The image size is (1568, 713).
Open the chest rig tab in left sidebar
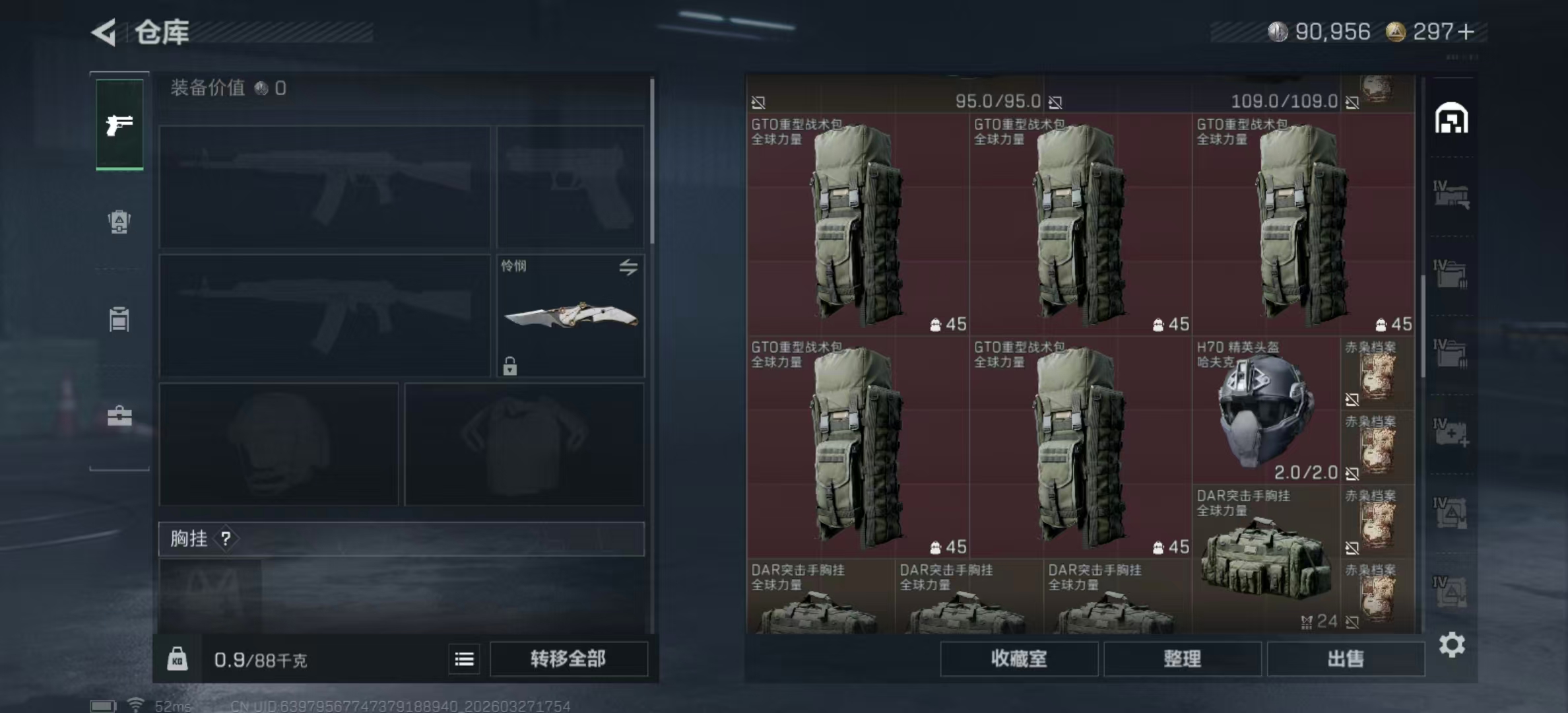(119, 319)
